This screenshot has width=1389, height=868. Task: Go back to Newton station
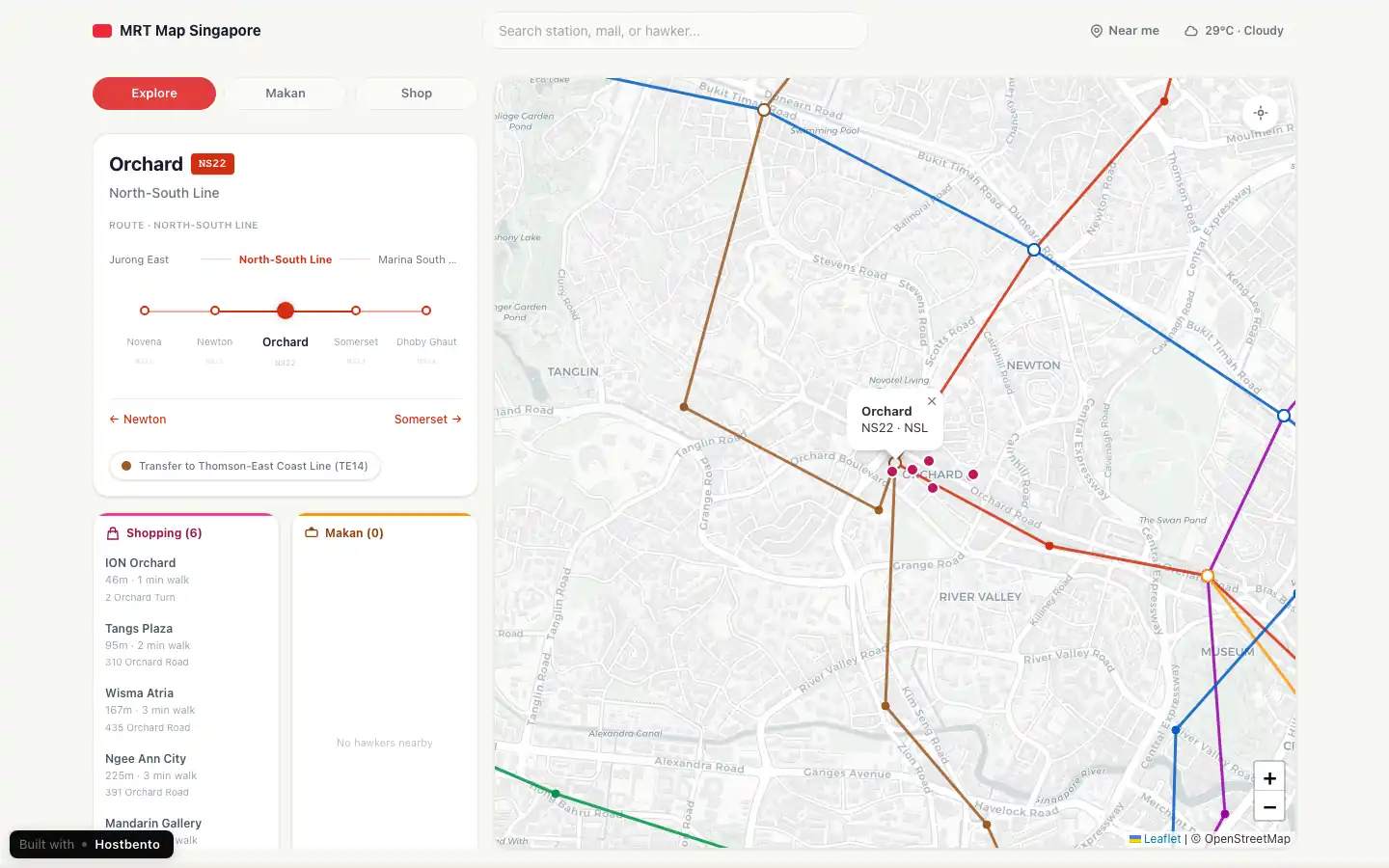click(x=137, y=419)
